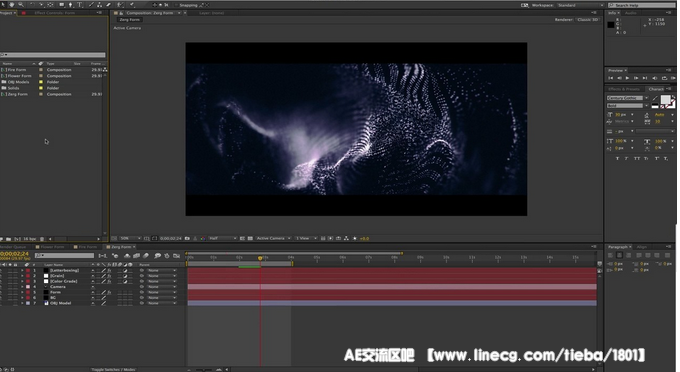680x372 pixels.
Task: Toggle the Draft 3D timeline button
Action: [115, 256]
